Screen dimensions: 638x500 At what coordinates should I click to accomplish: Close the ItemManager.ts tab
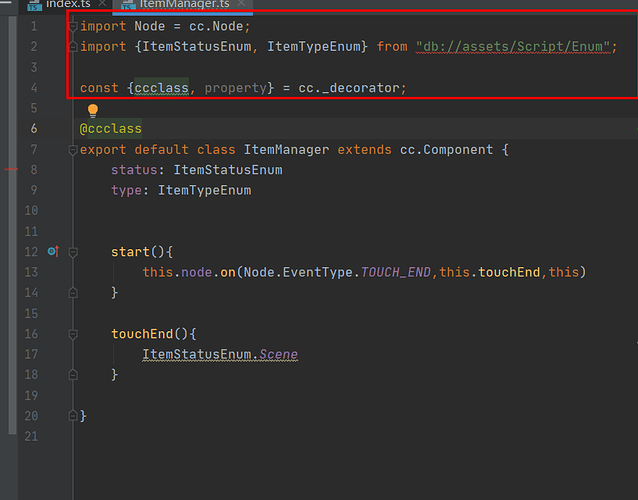(241, 3)
